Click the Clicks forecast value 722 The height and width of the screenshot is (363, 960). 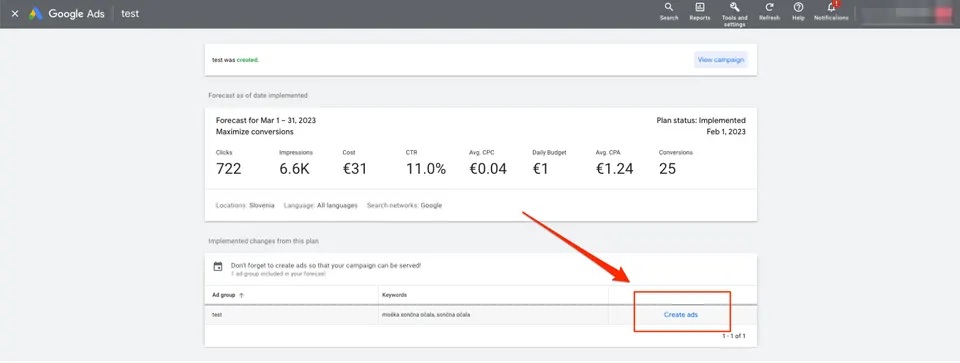pos(229,169)
